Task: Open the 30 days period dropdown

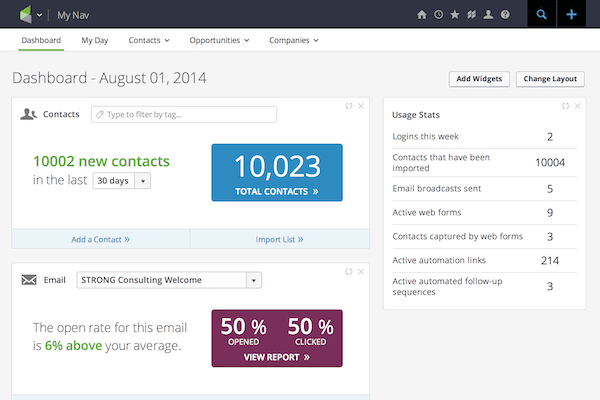Action: click(x=122, y=181)
